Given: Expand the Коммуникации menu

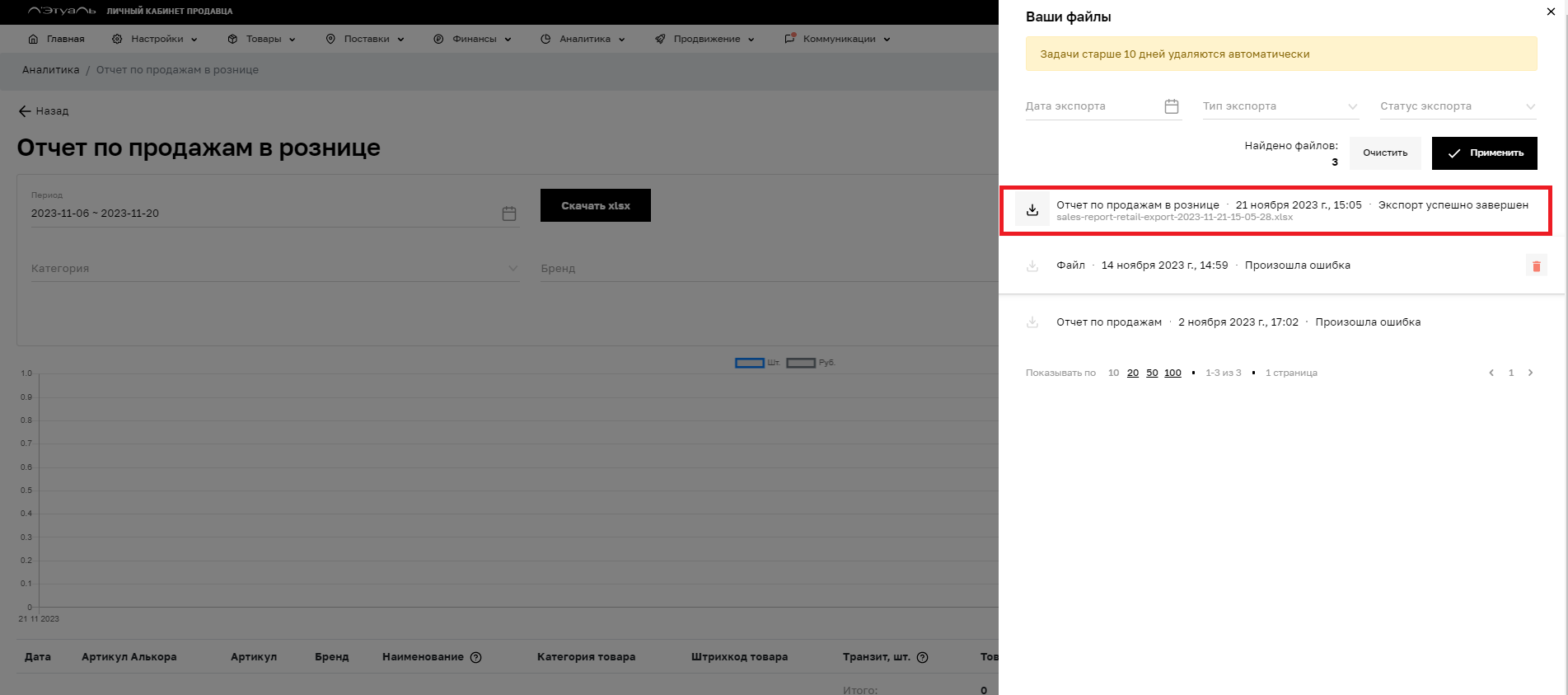Looking at the screenshot, I should click(837, 39).
